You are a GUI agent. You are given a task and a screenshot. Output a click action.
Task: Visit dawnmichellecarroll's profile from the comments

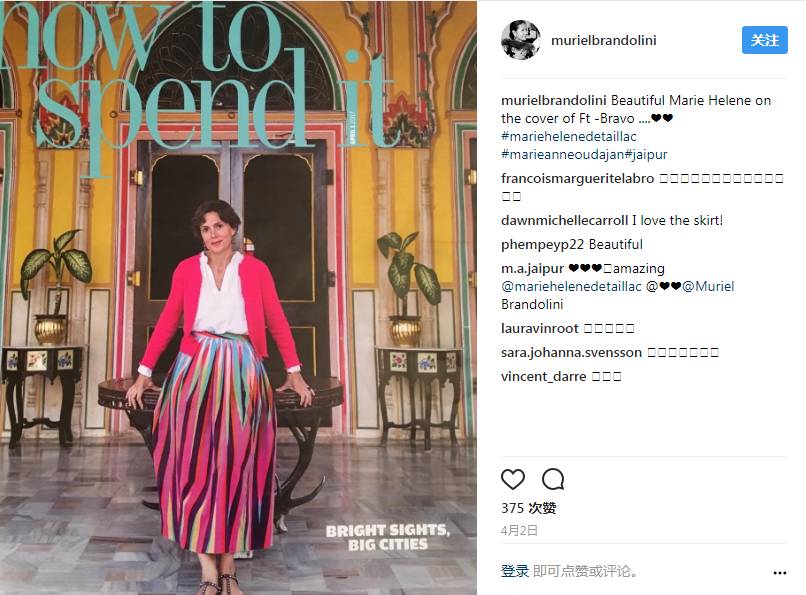coord(564,220)
